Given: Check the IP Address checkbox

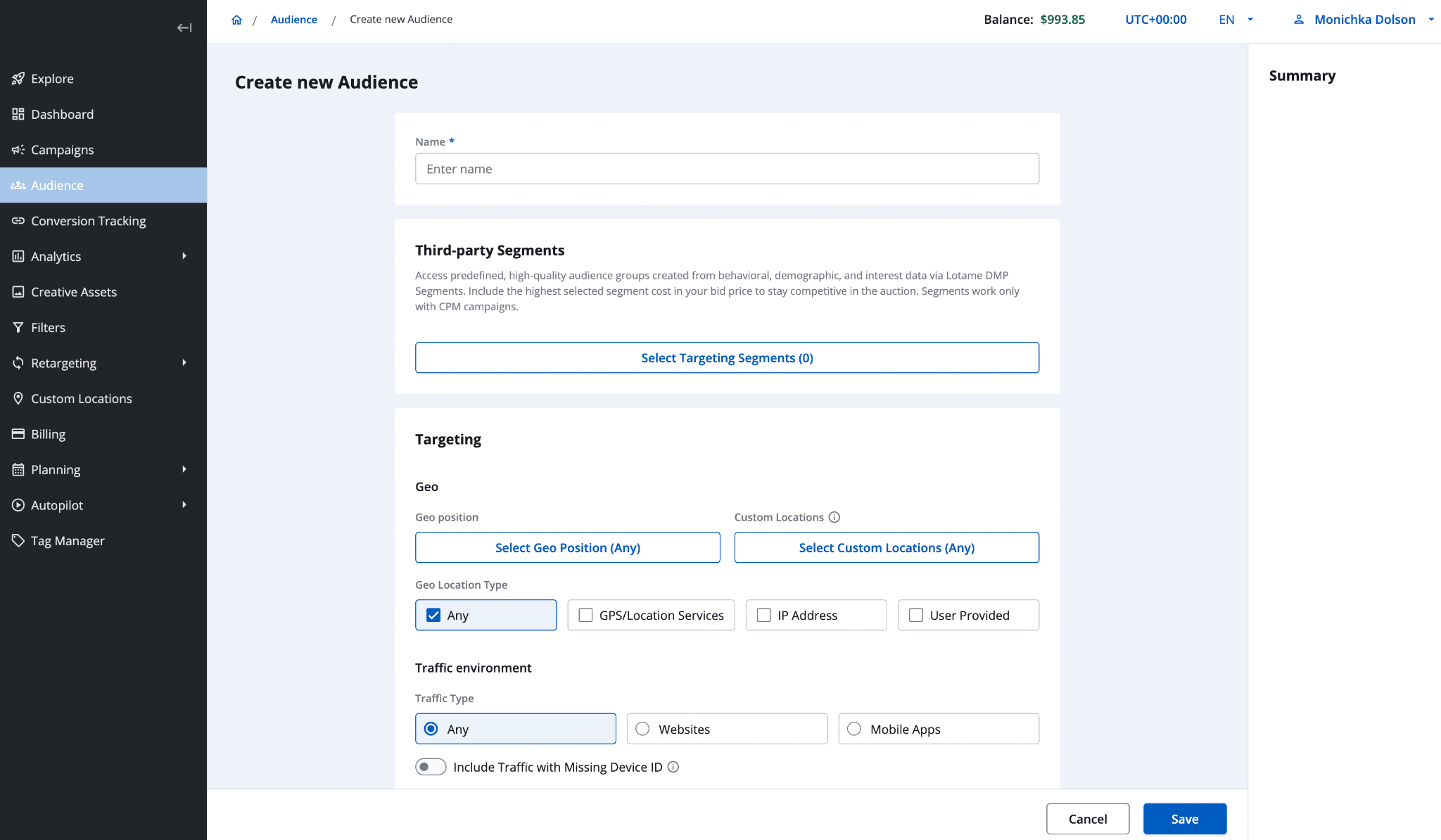Looking at the screenshot, I should pos(764,615).
